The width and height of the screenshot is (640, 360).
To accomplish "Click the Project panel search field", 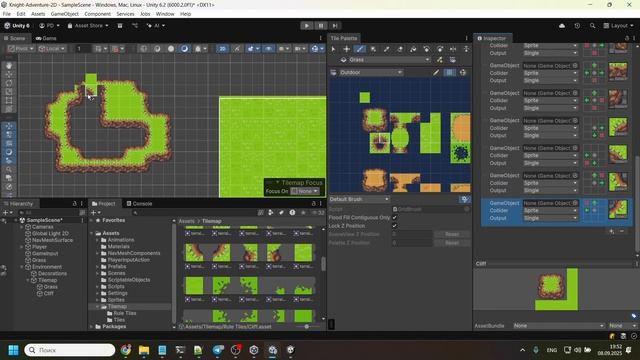I will pos(194,213).
